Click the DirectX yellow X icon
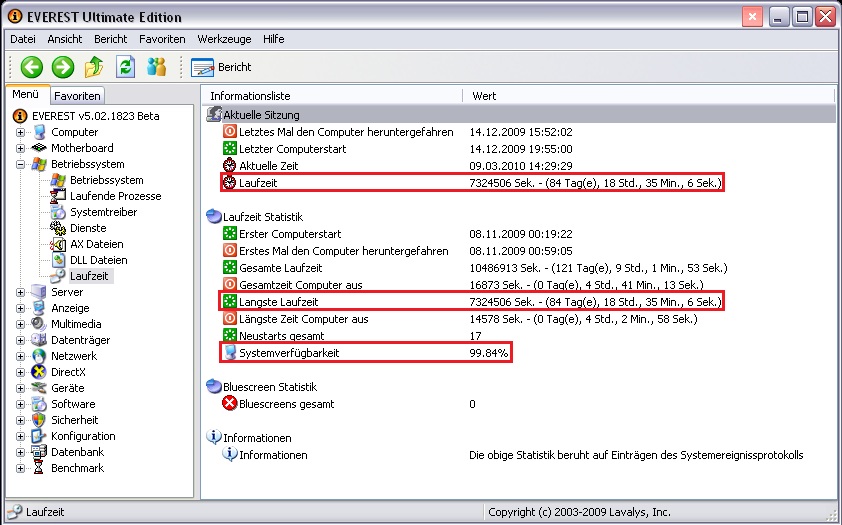This screenshot has width=842, height=525. click(39, 372)
